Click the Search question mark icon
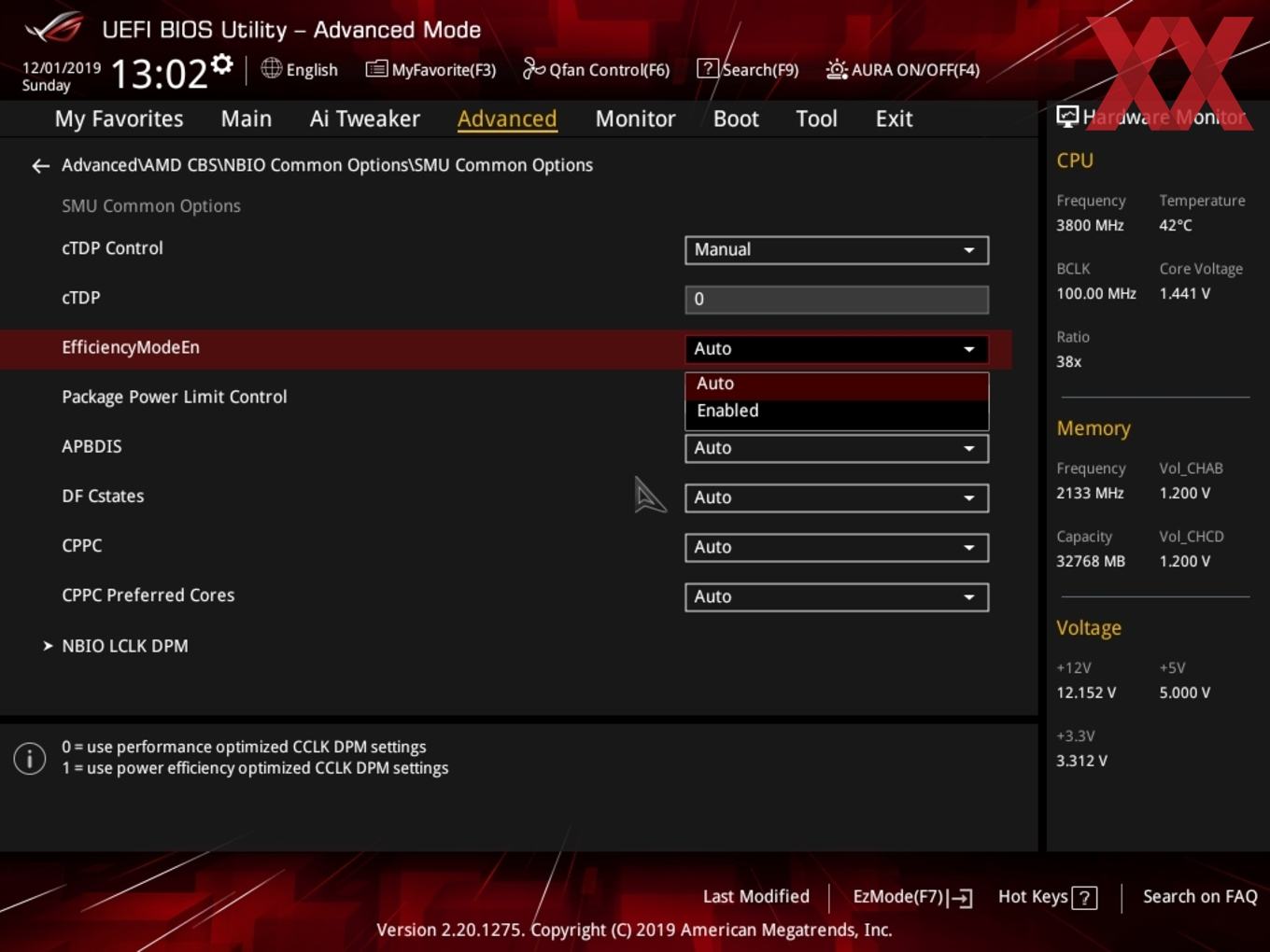 pyautogui.click(x=708, y=69)
